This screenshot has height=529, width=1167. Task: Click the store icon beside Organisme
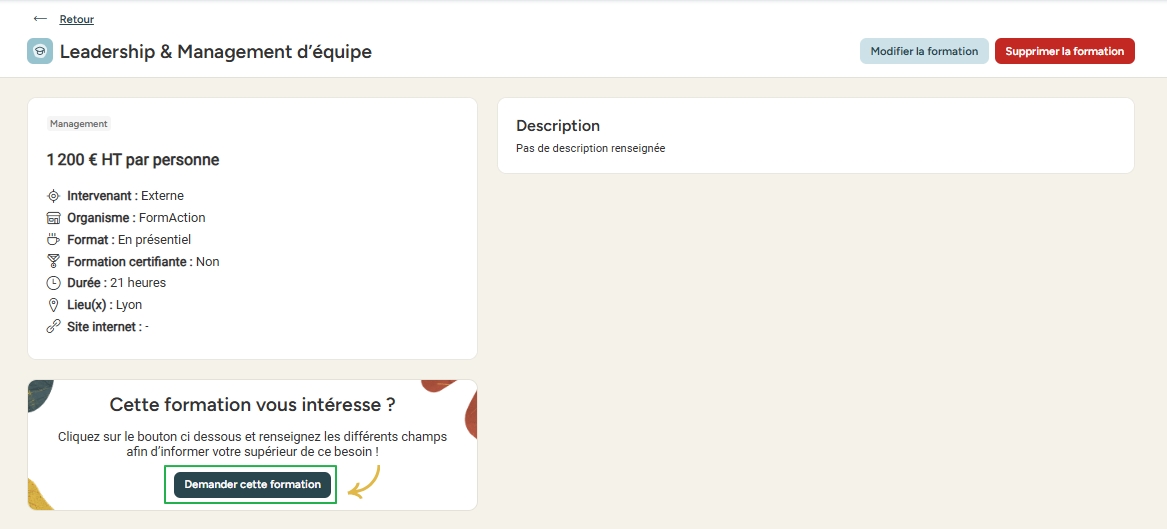click(53, 218)
